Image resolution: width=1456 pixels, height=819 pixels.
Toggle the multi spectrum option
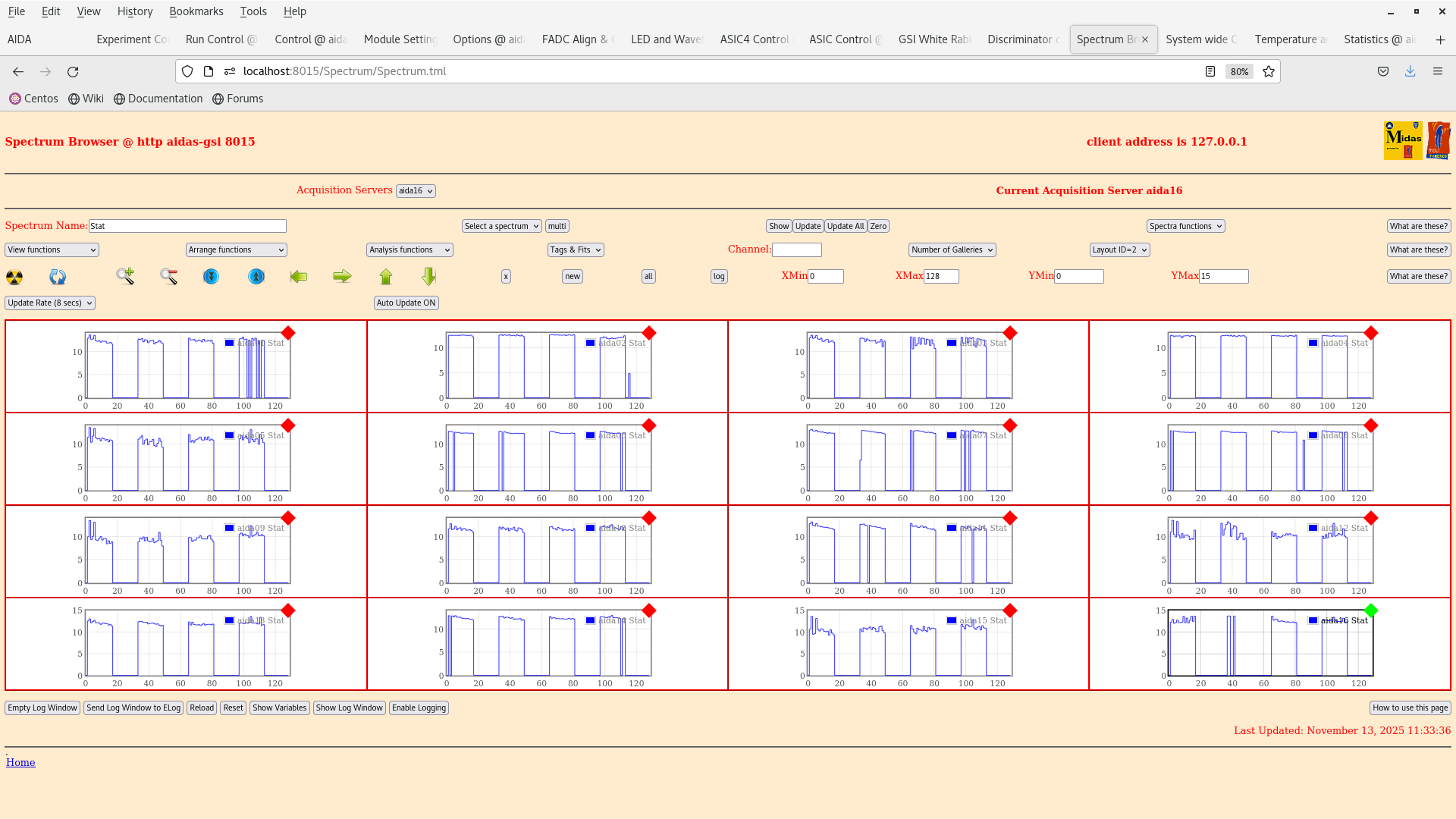pos(557,225)
